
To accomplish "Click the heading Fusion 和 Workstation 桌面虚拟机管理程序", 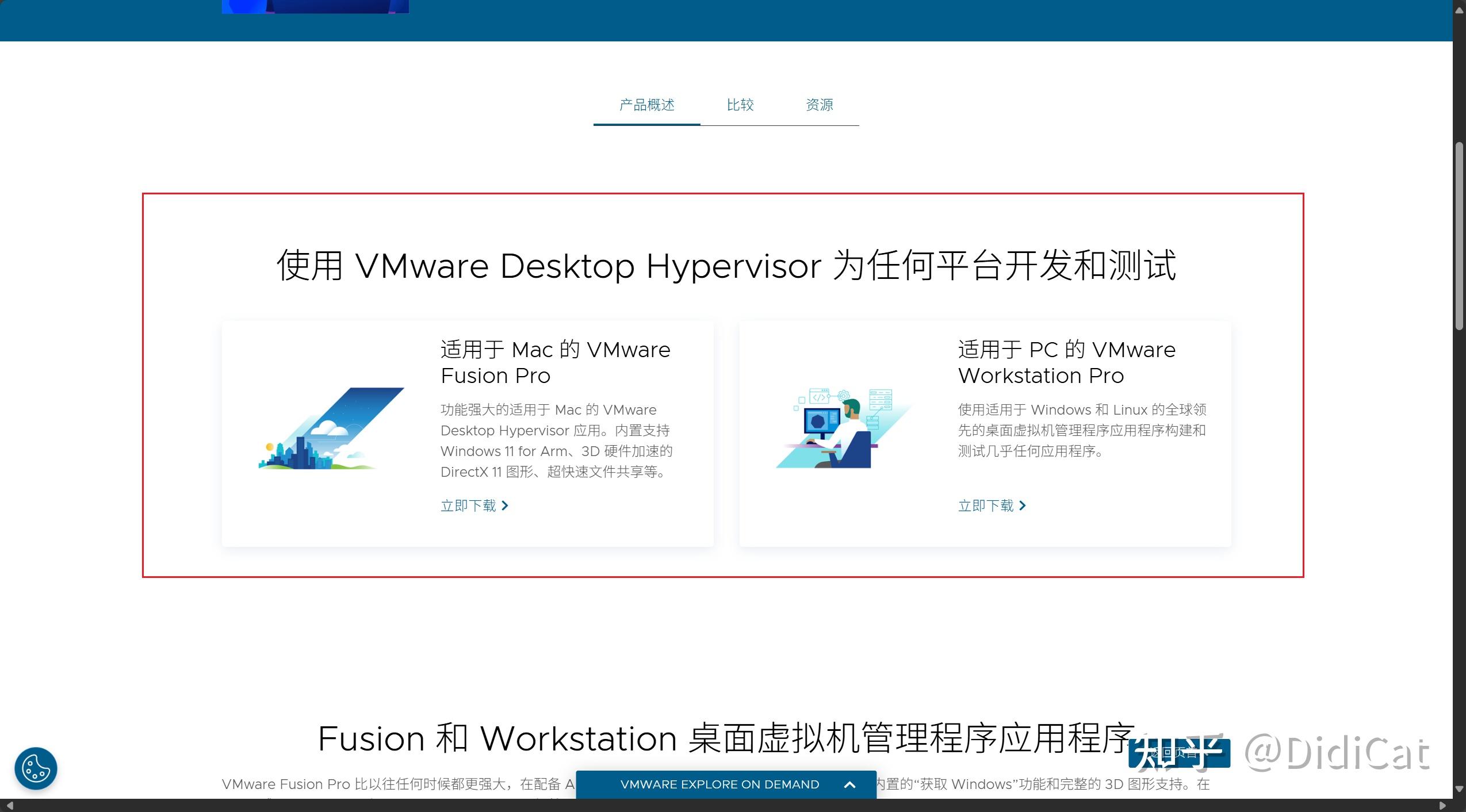I will click(726, 738).
